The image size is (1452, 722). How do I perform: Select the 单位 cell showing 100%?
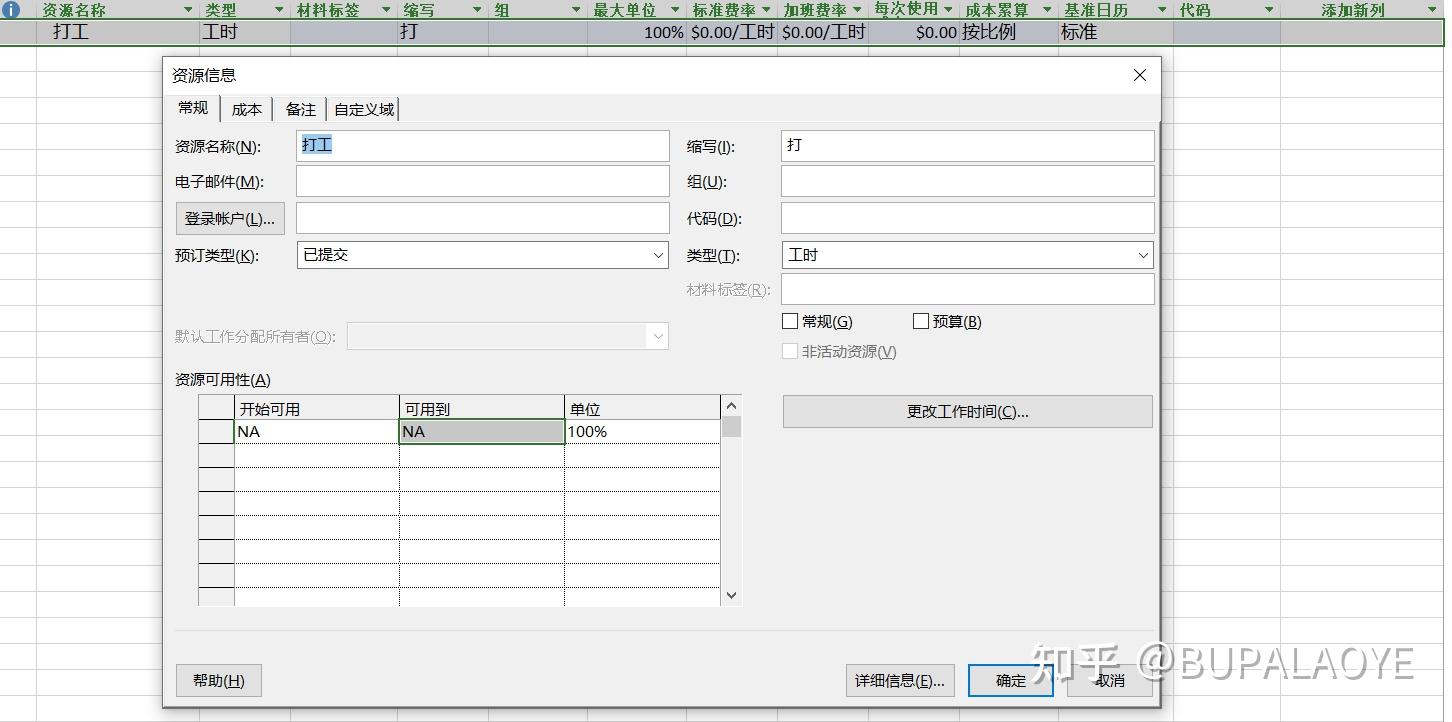click(642, 432)
